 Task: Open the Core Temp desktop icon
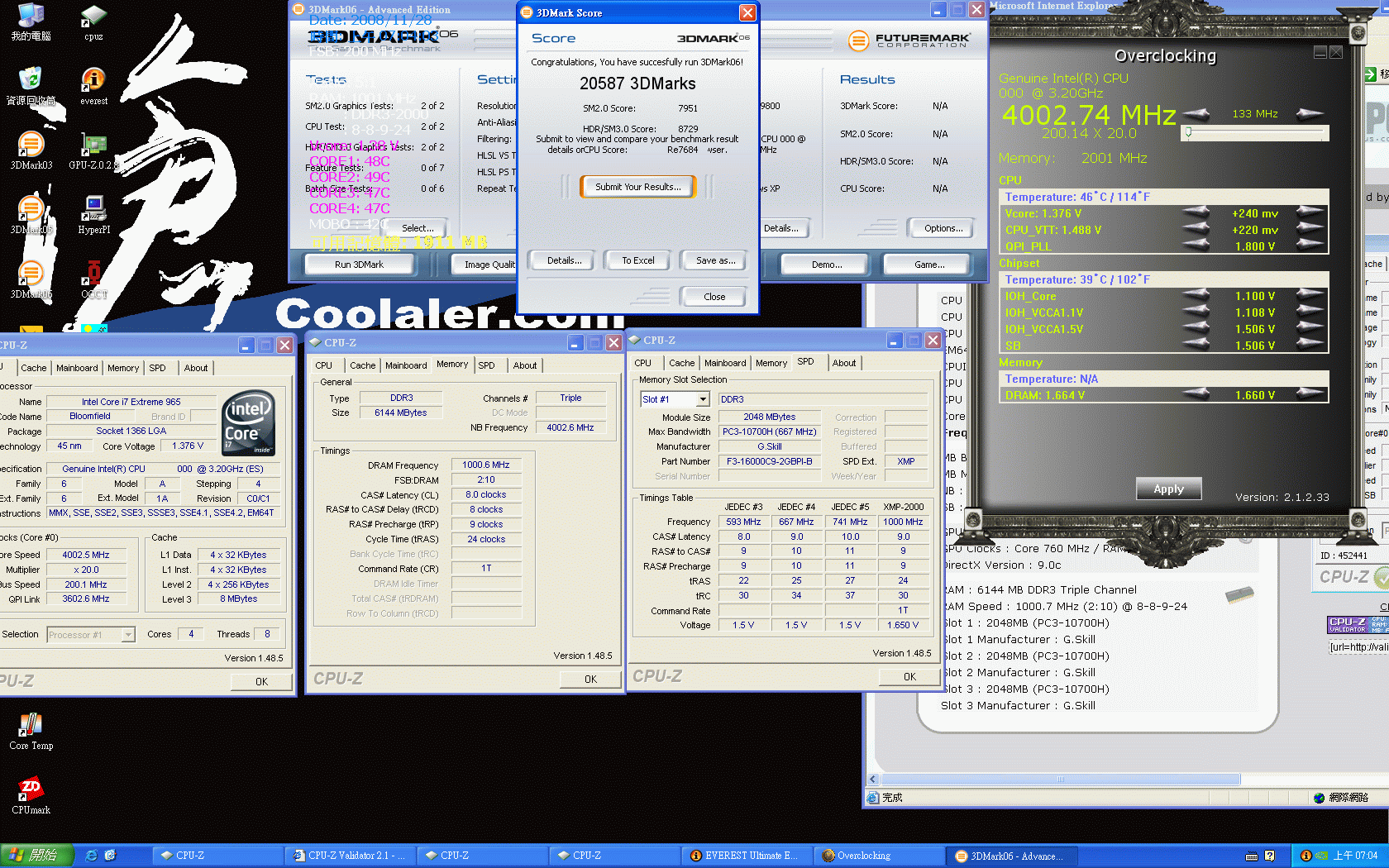pos(31,731)
